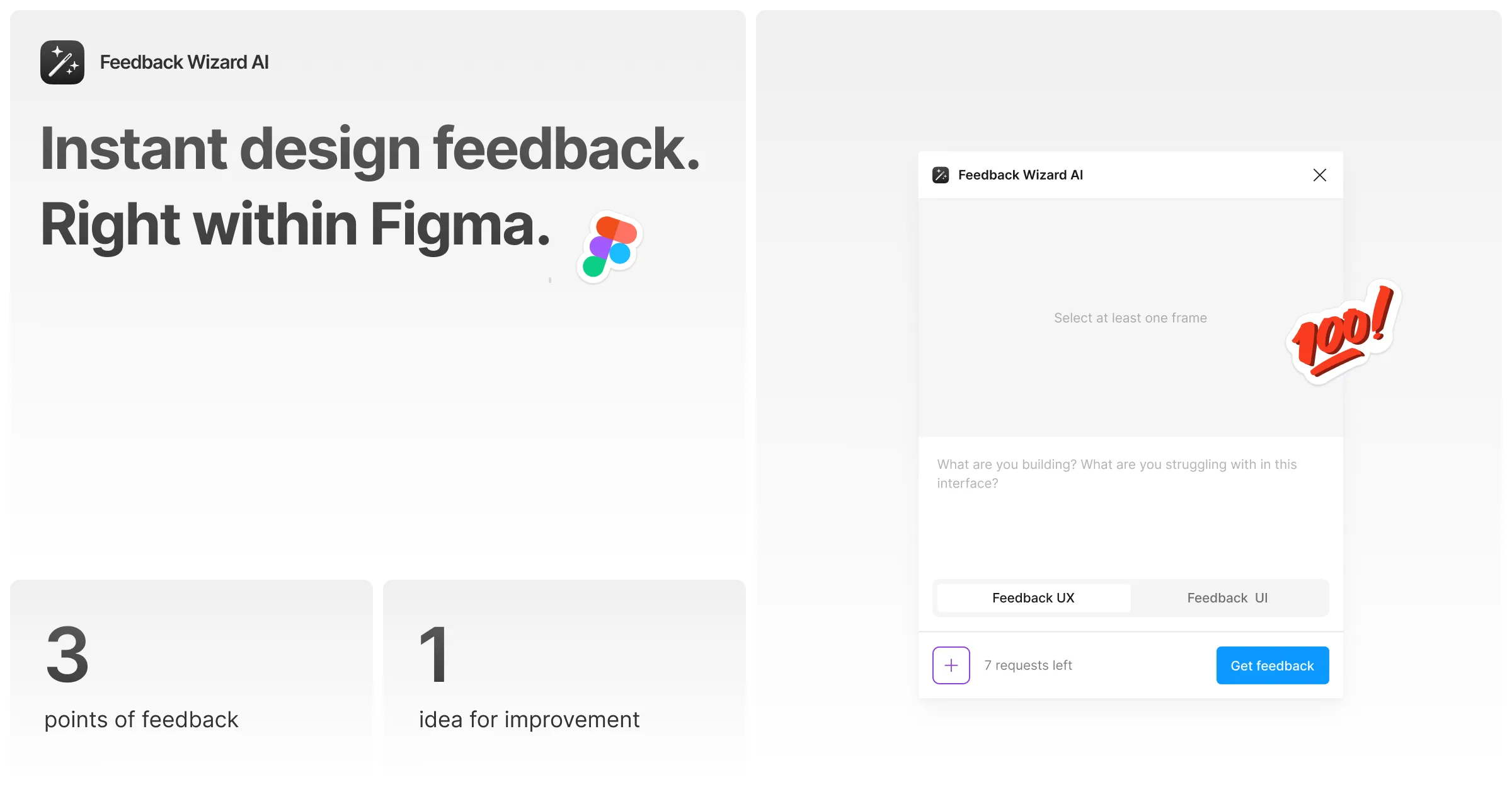Open the add-frame picker with the plus control
1512x794 pixels.
click(951, 665)
